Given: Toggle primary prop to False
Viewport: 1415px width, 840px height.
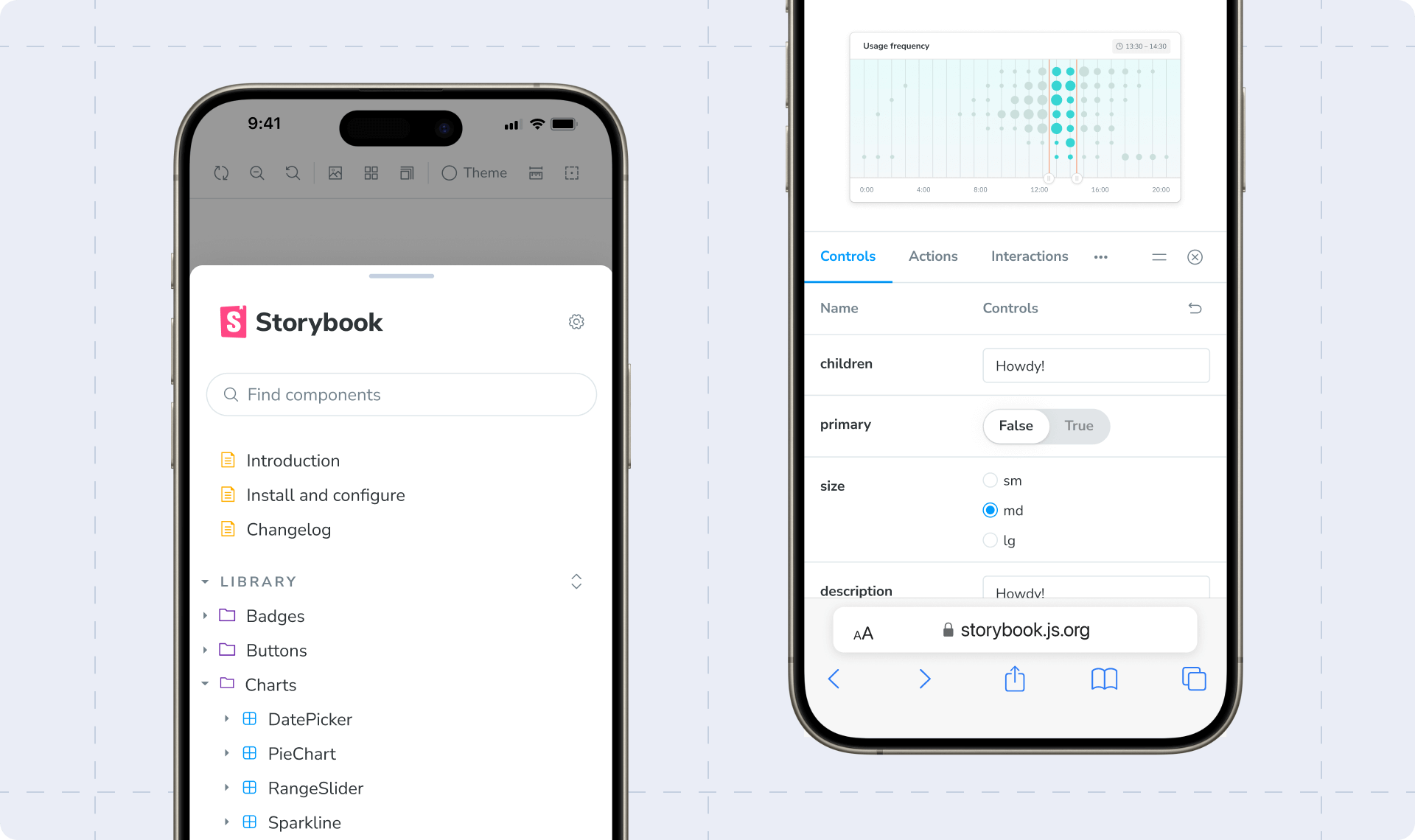Looking at the screenshot, I should click(1016, 425).
